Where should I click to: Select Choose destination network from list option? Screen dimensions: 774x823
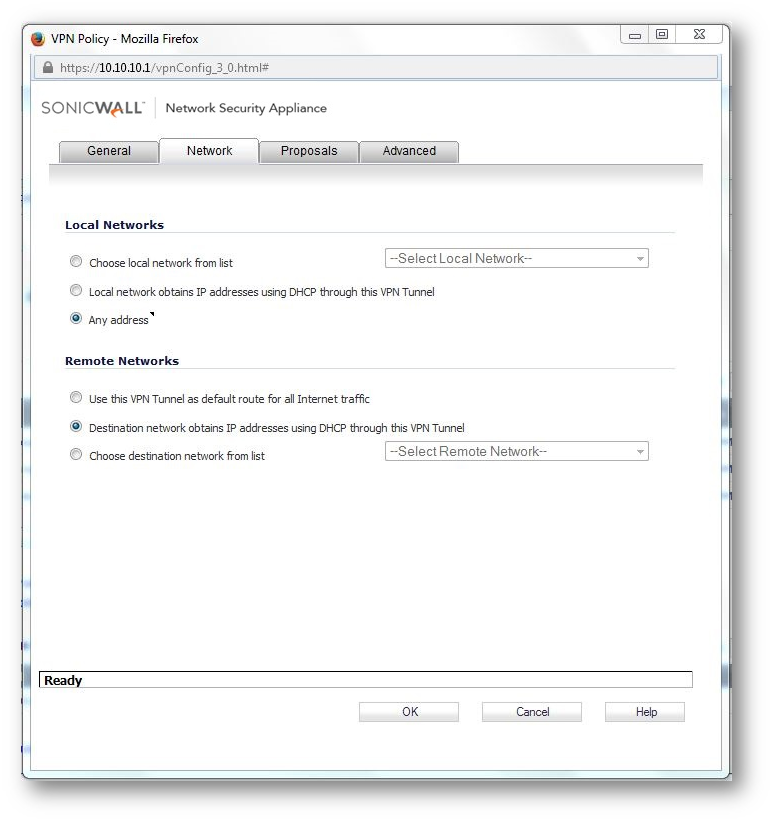click(76, 454)
